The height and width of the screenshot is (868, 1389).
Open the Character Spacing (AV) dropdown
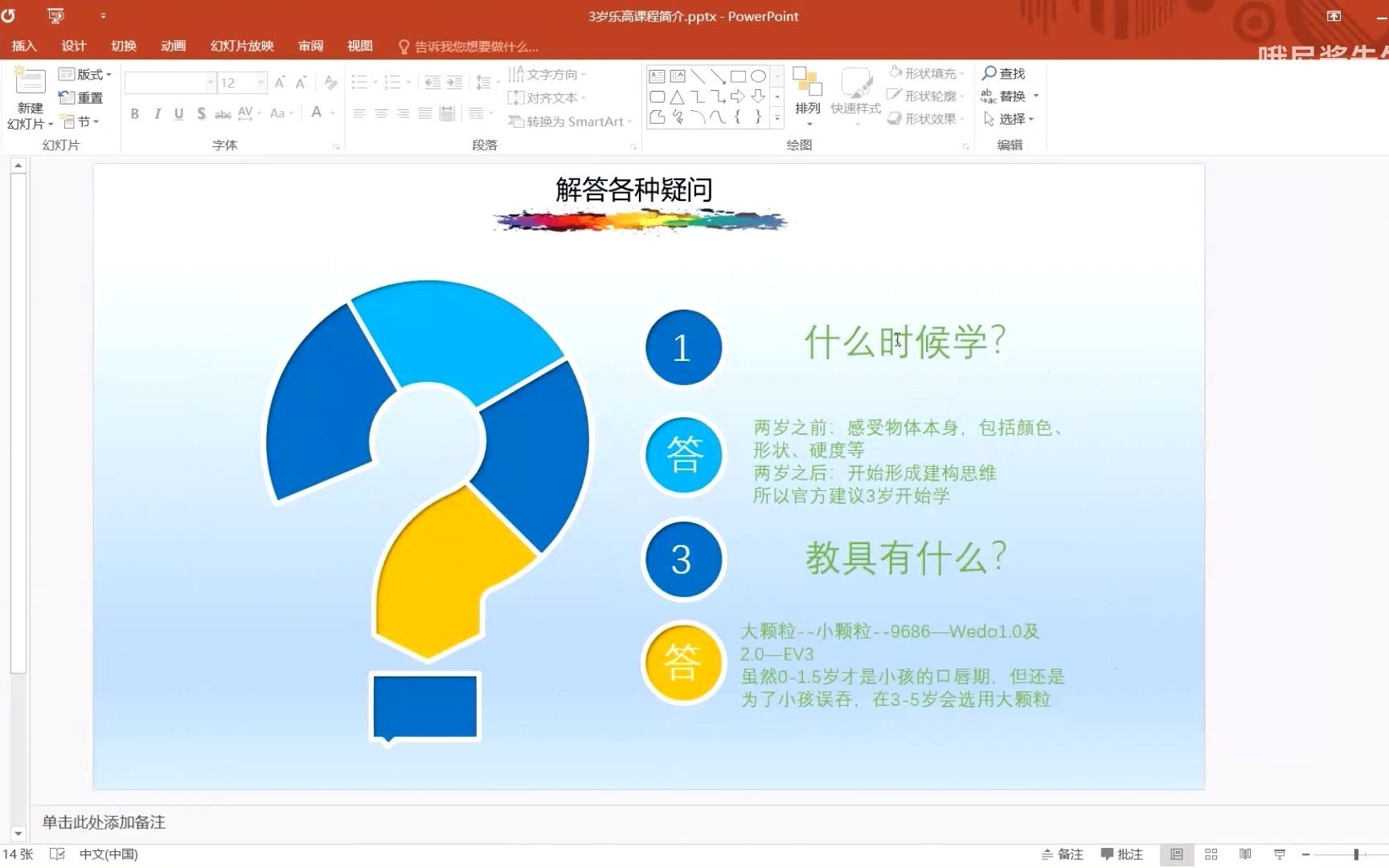tap(249, 113)
